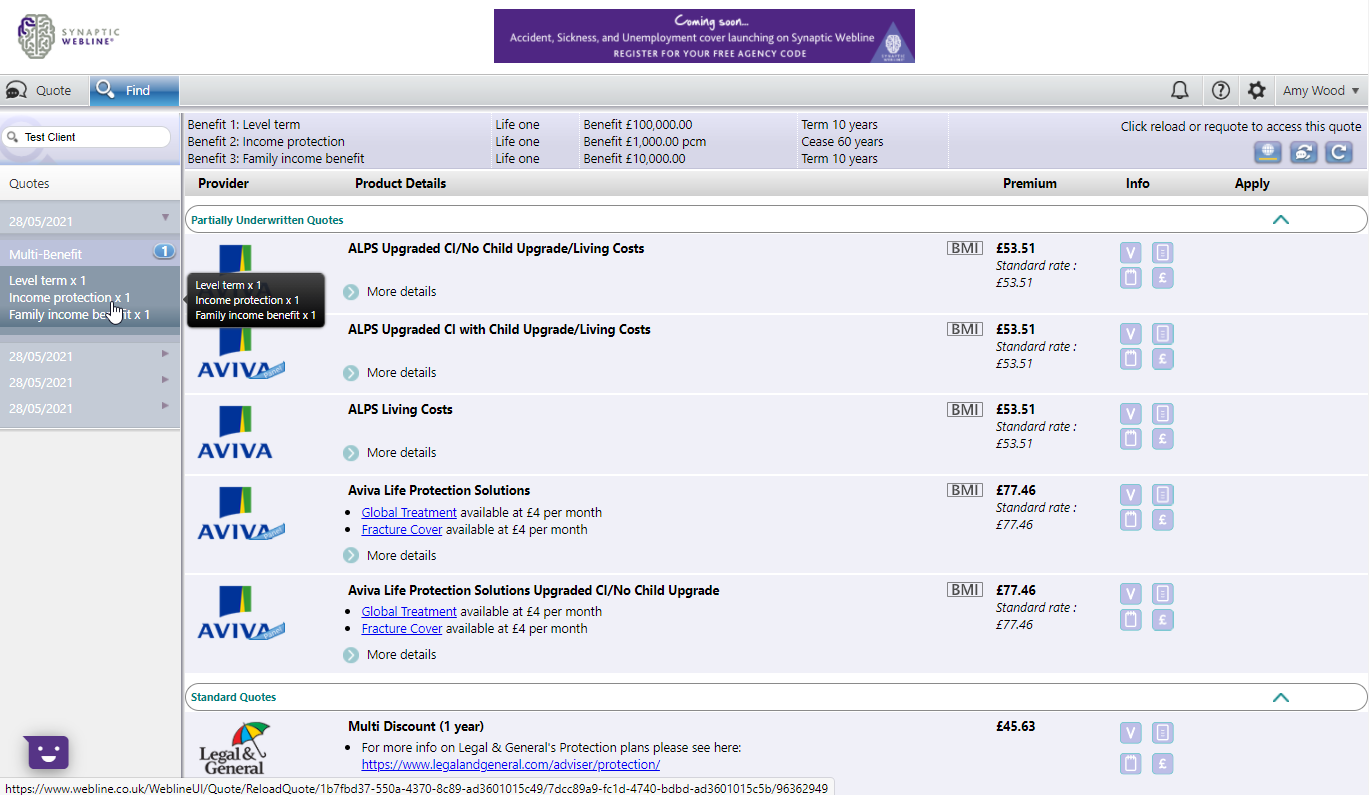Open notepad icon in ALPS Living Costs row
Screen dimensions: 1369x795
1131,439
